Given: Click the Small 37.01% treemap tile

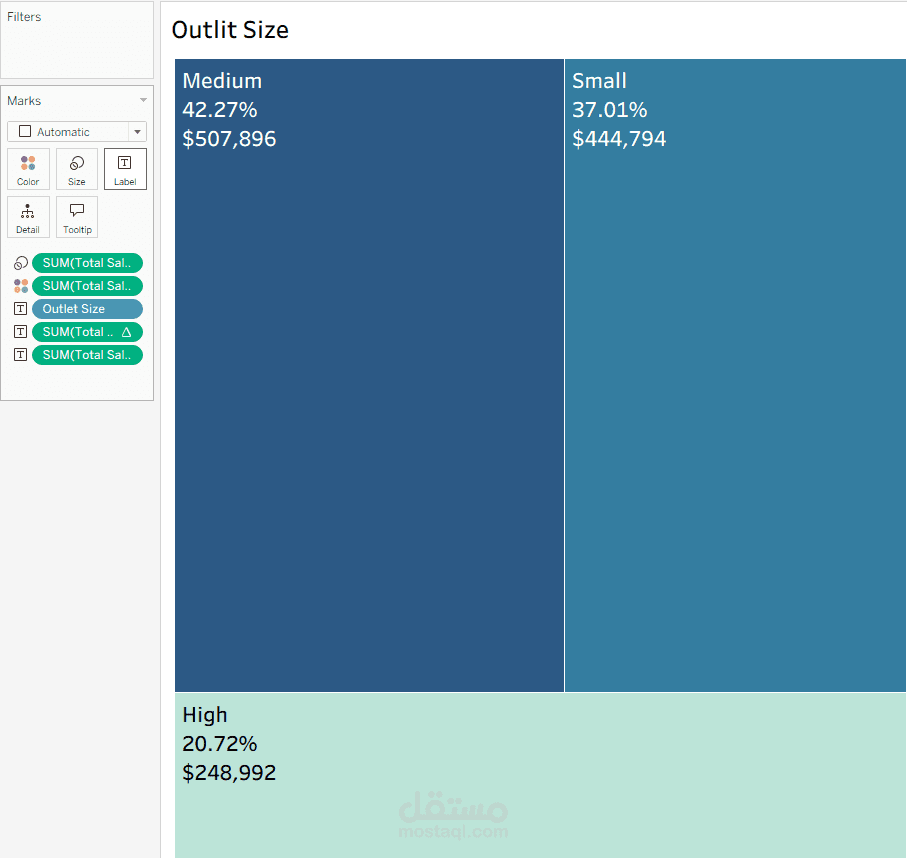Looking at the screenshot, I should coord(735,400).
